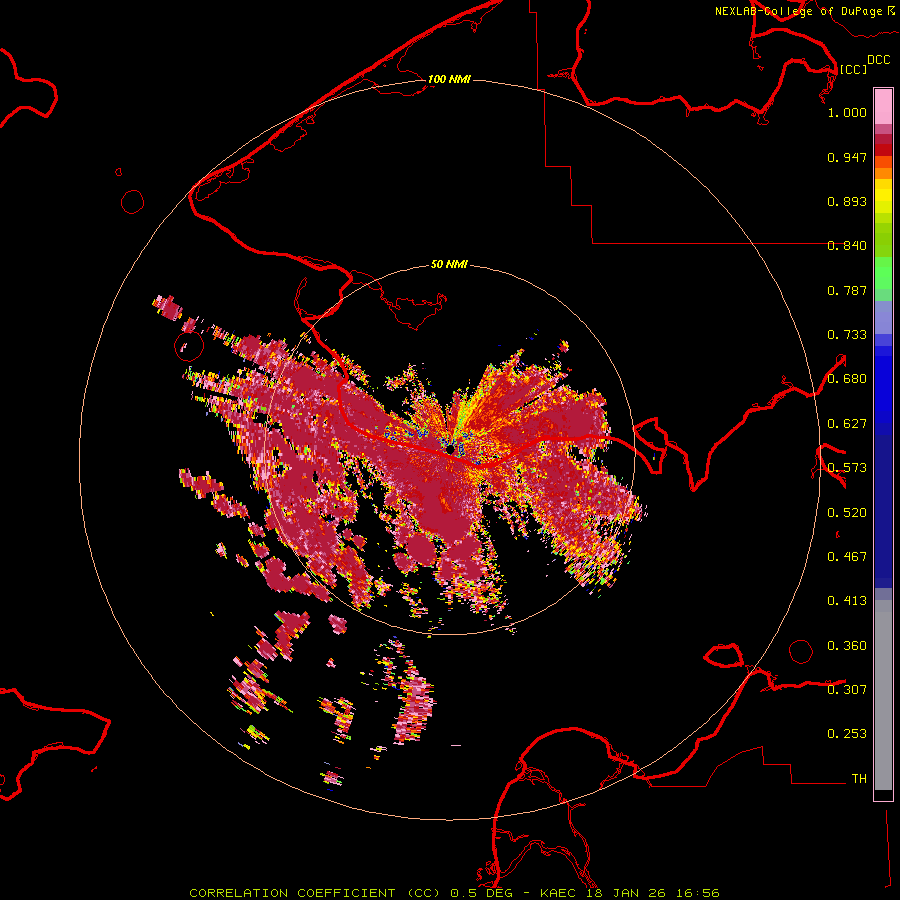
Task: Click the TH threshold label
Action: point(859,778)
